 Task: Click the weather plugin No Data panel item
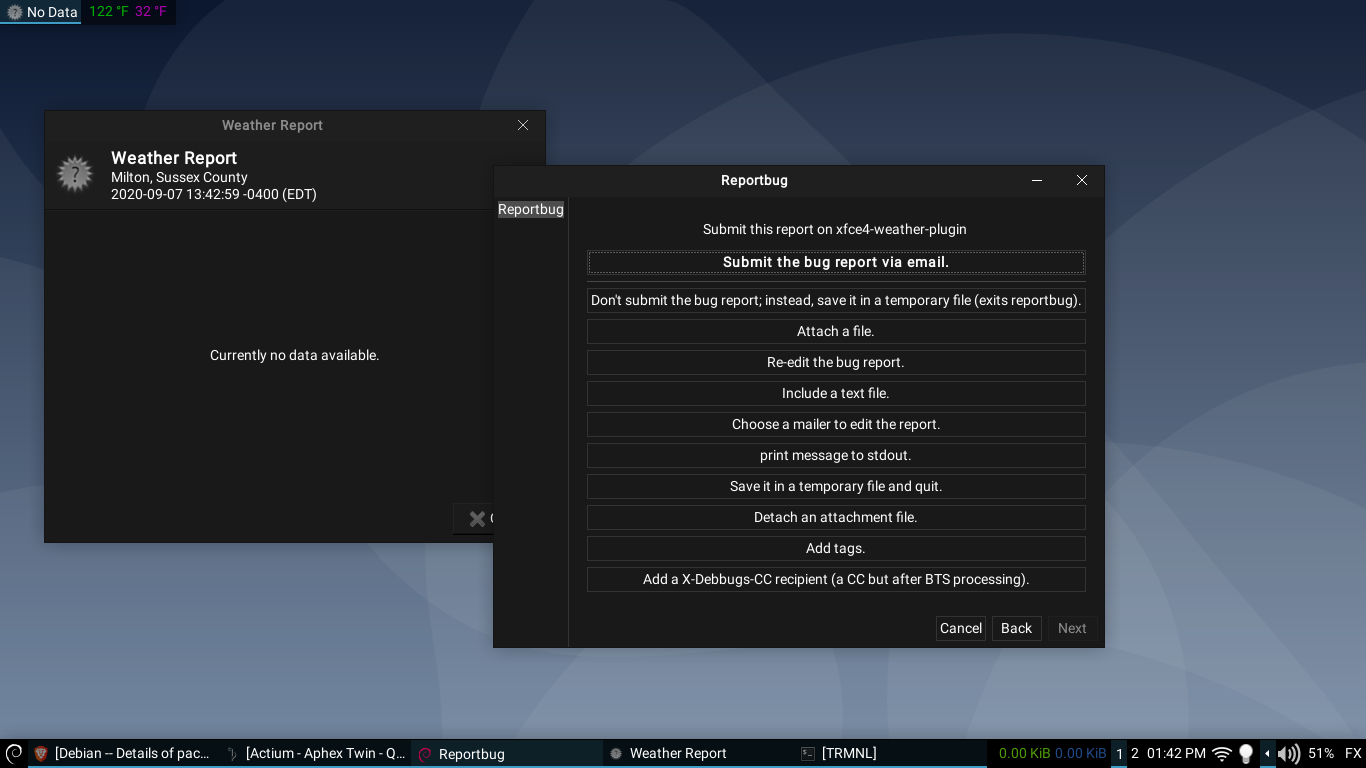42,12
